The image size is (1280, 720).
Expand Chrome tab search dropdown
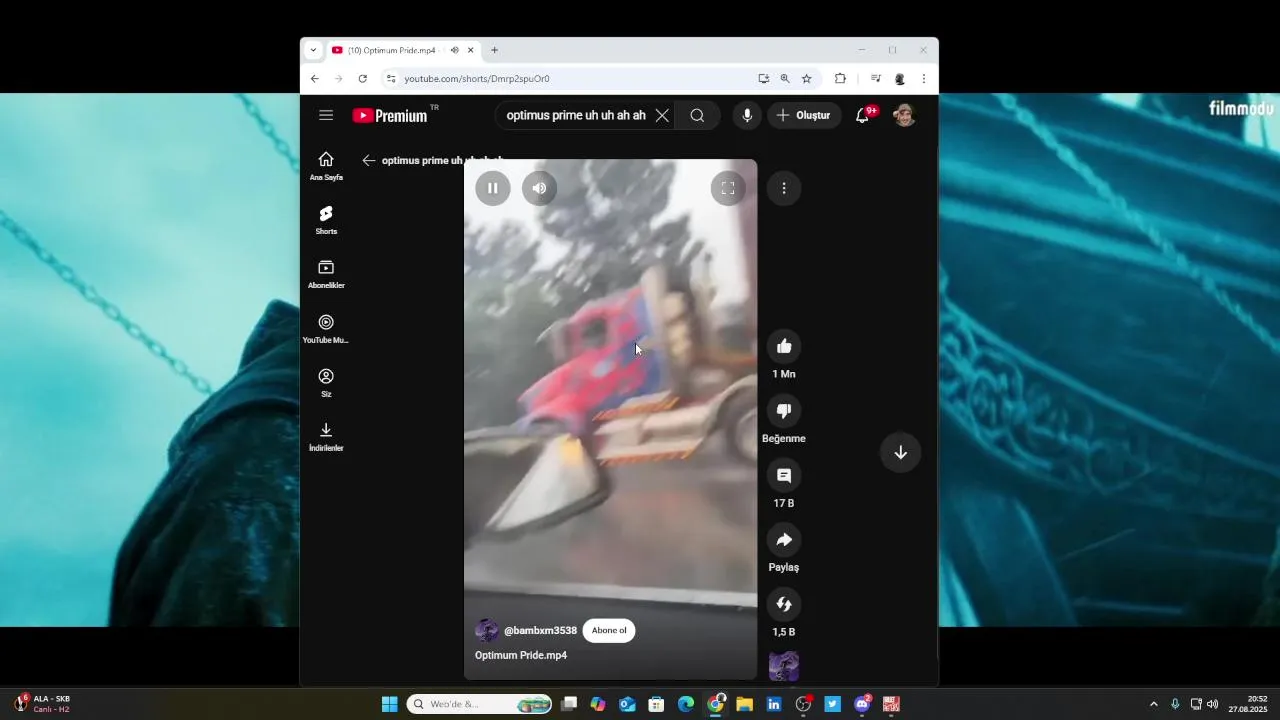(x=313, y=50)
